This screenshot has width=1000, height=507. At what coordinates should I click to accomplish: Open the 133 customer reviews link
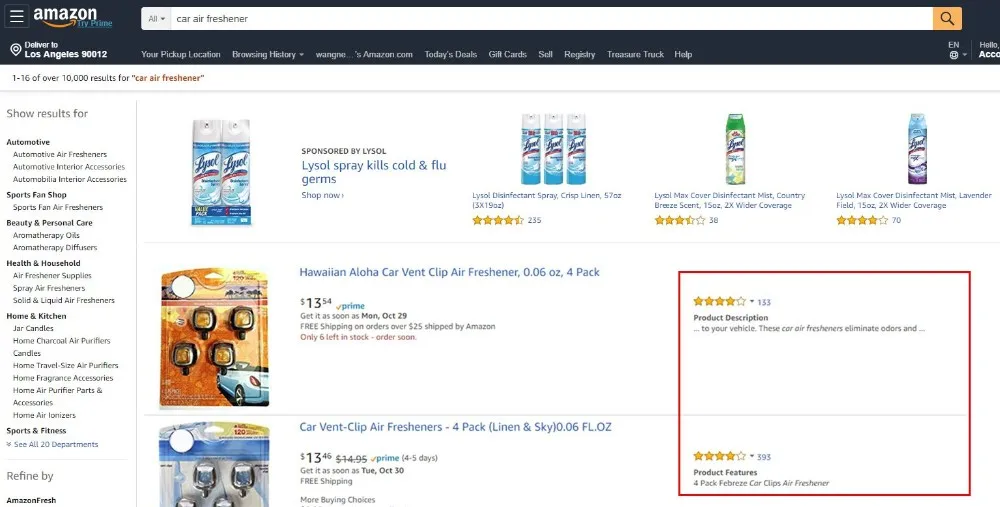point(764,302)
